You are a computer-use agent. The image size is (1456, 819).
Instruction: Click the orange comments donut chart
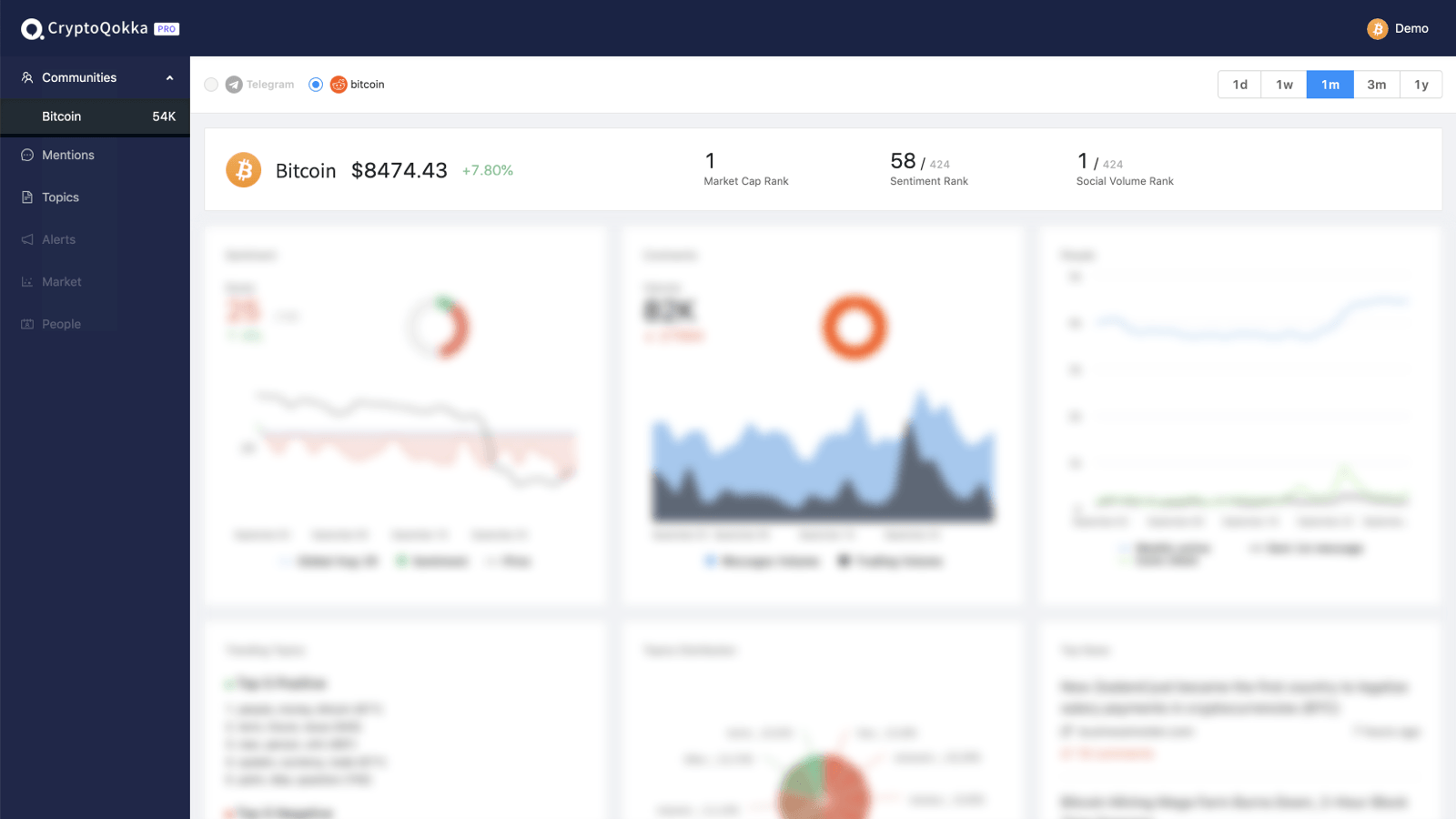[x=854, y=327]
